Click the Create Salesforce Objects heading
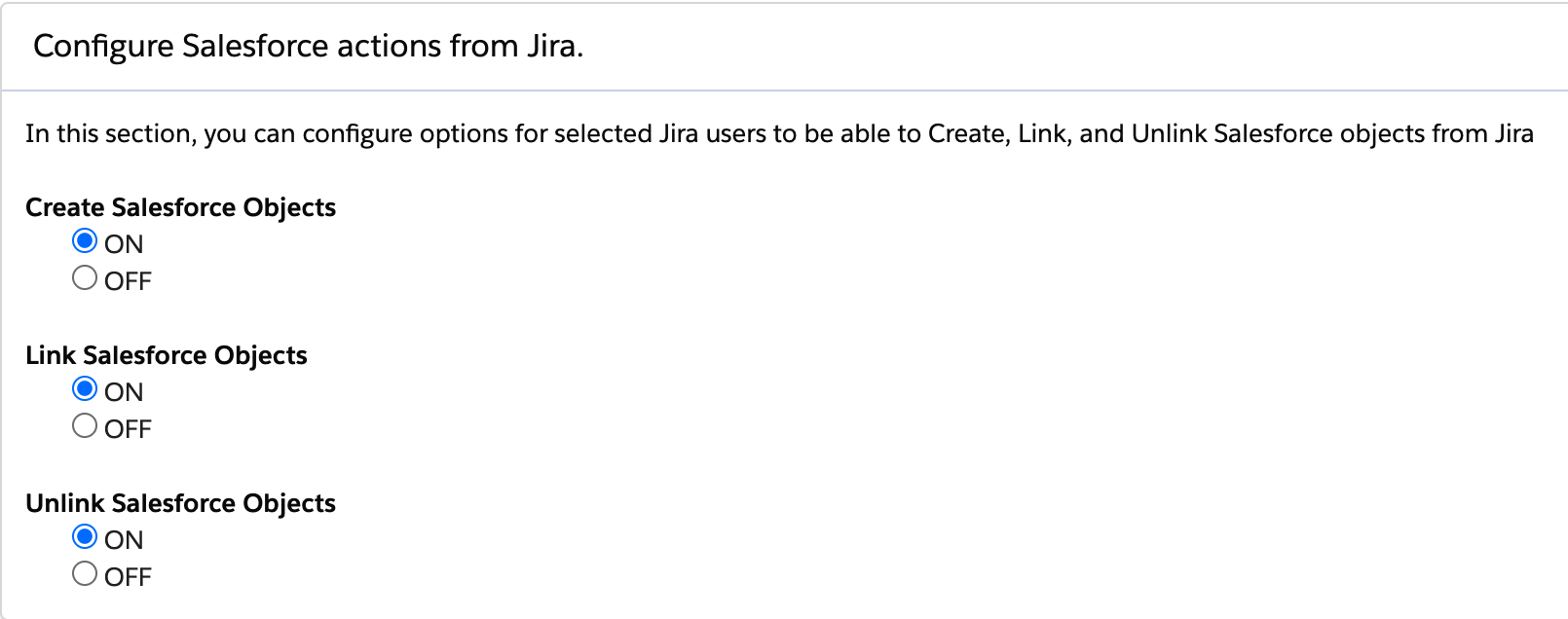Image resolution: width=1568 pixels, height=619 pixels. pyautogui.click(x=180, y=207)
